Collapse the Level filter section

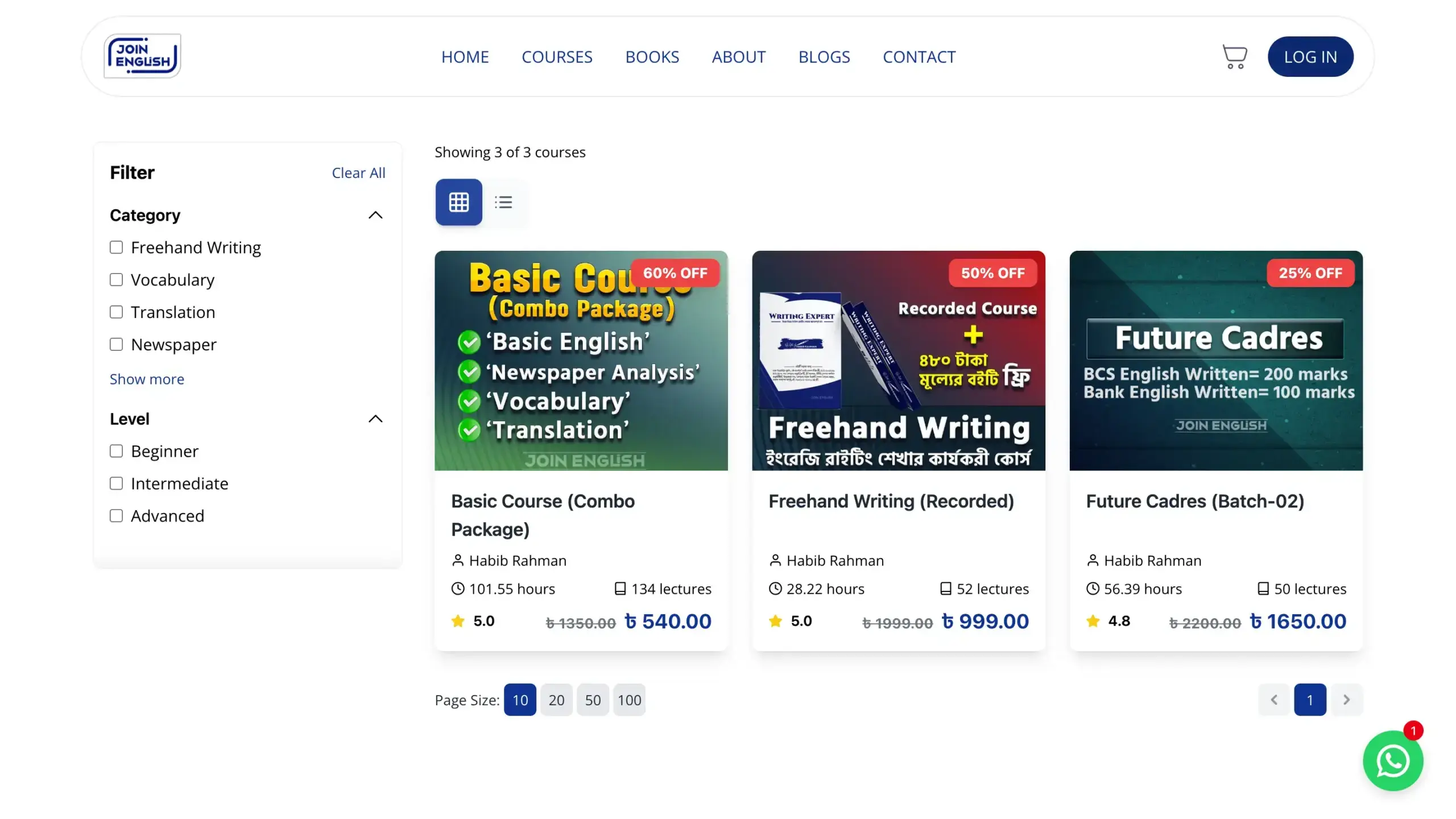375,419
